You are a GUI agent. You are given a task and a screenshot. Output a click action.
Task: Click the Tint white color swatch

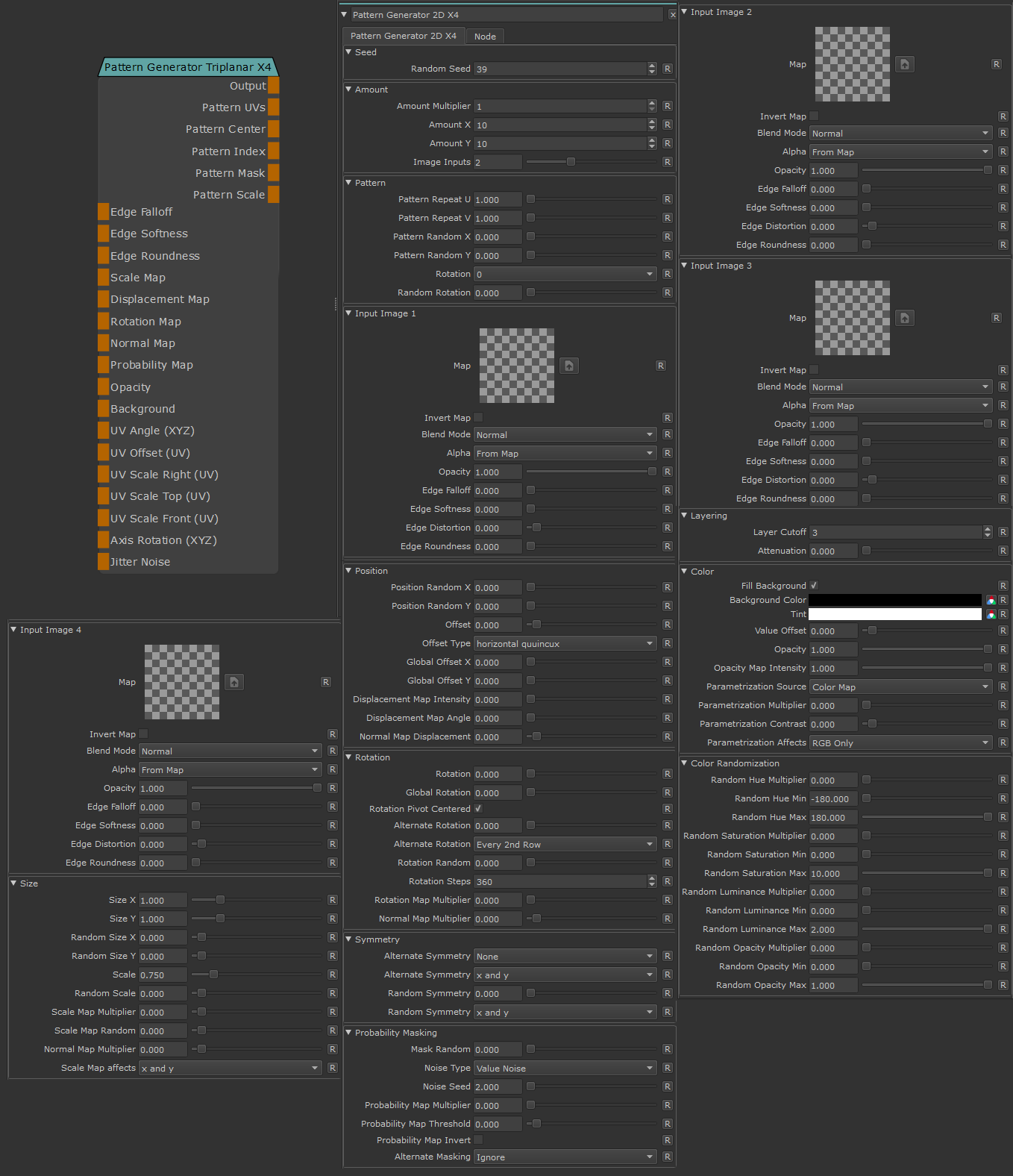[x=895, y=614]
